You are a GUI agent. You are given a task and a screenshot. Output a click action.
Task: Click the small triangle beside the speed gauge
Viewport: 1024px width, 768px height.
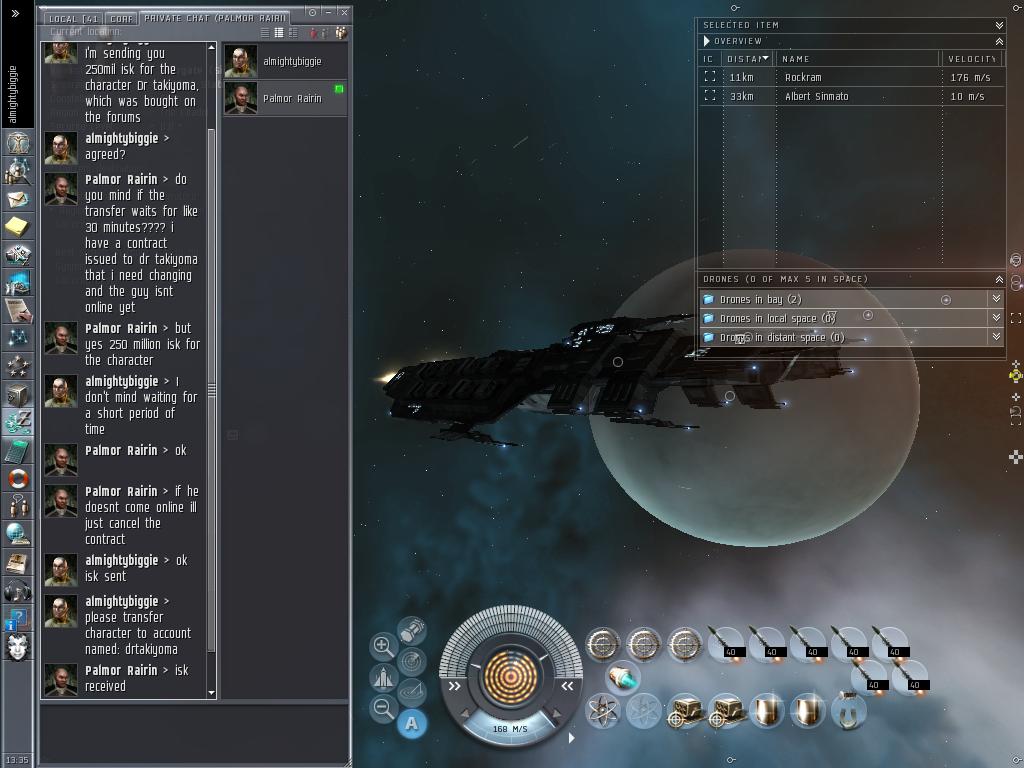tap(571, 738)
